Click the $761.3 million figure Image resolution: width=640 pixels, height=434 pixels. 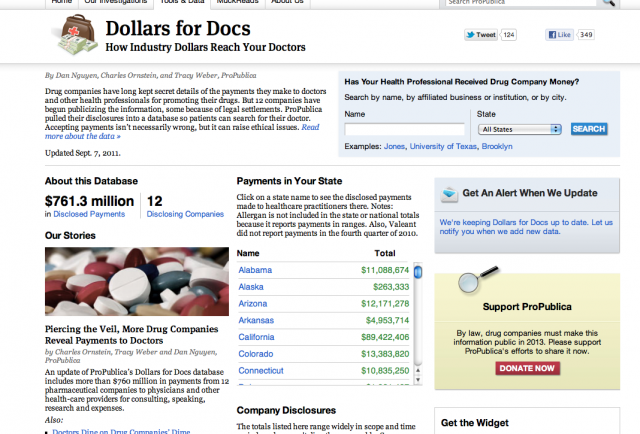[x=89, y=201]
